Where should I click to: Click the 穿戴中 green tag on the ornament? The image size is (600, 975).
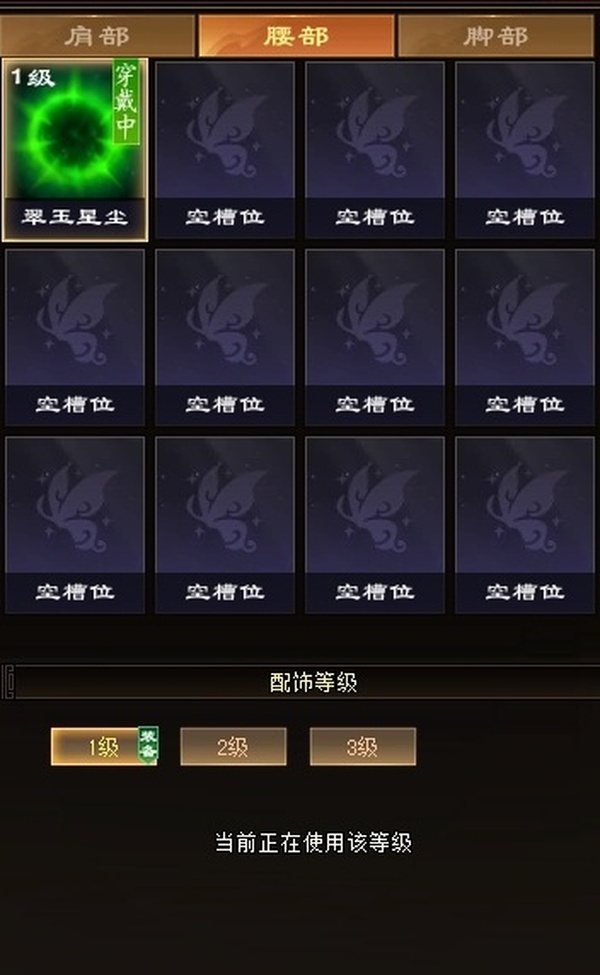tap(126, 103)
